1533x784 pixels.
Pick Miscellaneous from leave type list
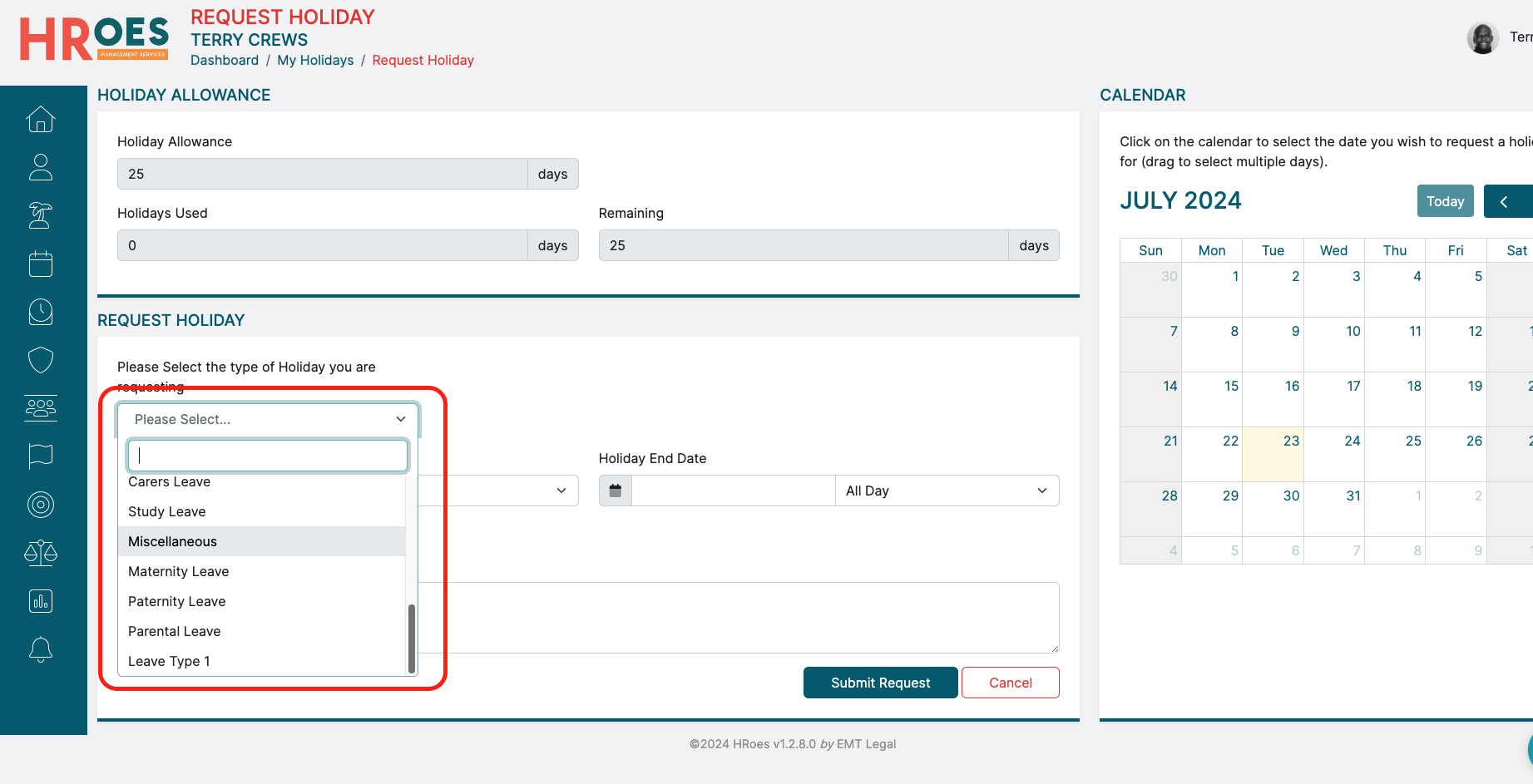pyautogui.click(x=173, y=541)
